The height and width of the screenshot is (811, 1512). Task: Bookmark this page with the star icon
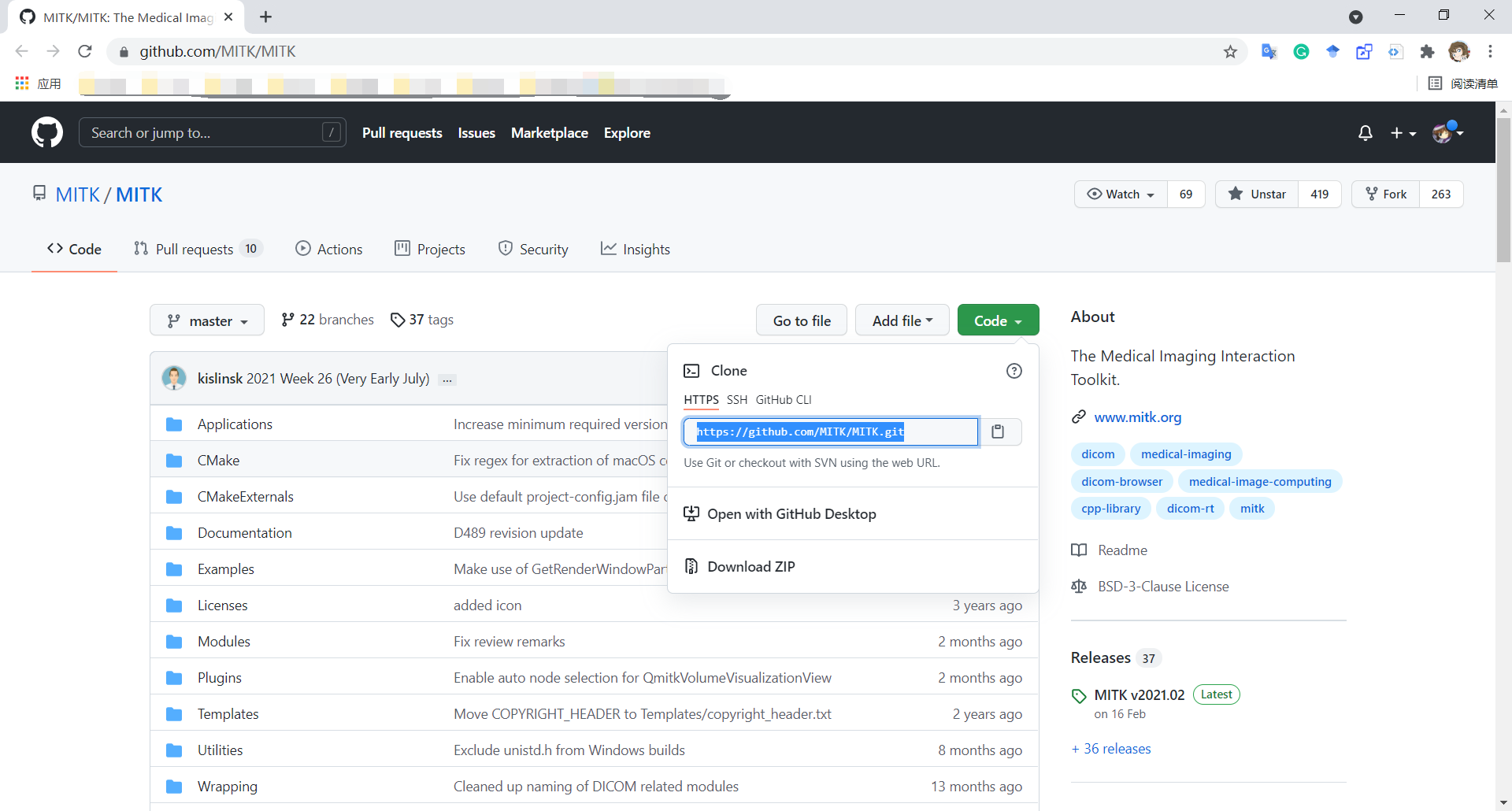coord(1230,52)
